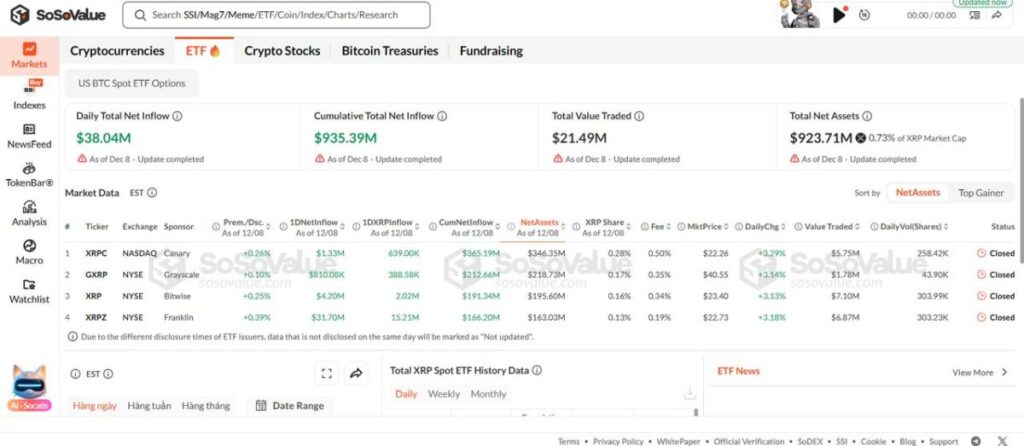Open the XRPZ ticker row

point(539,317)
